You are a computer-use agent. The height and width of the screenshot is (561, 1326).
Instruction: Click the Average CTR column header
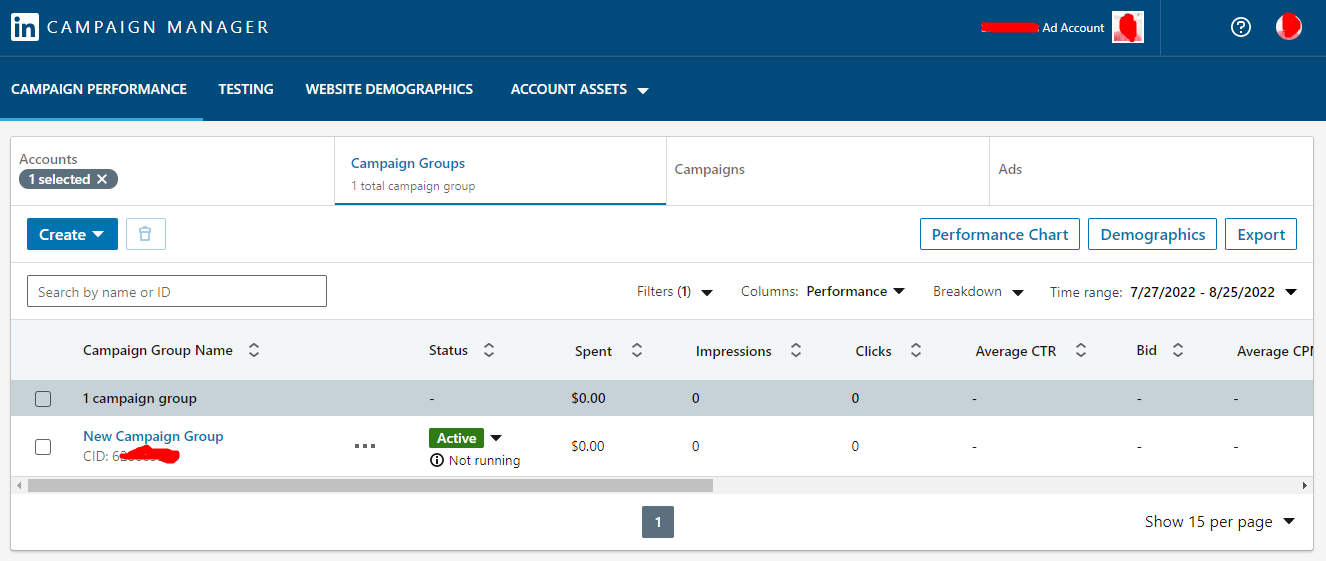coord(1016,351)
